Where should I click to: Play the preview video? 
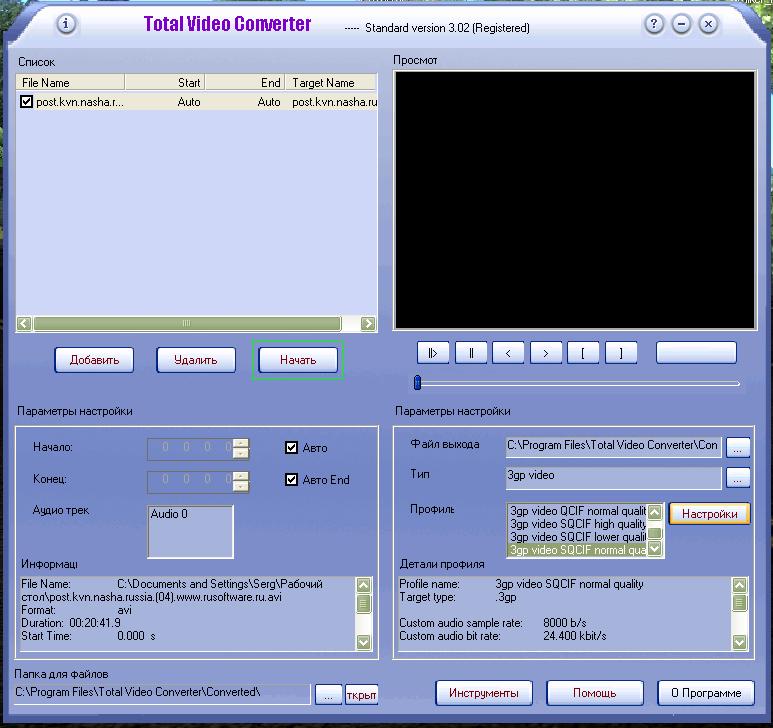point(433,353)
